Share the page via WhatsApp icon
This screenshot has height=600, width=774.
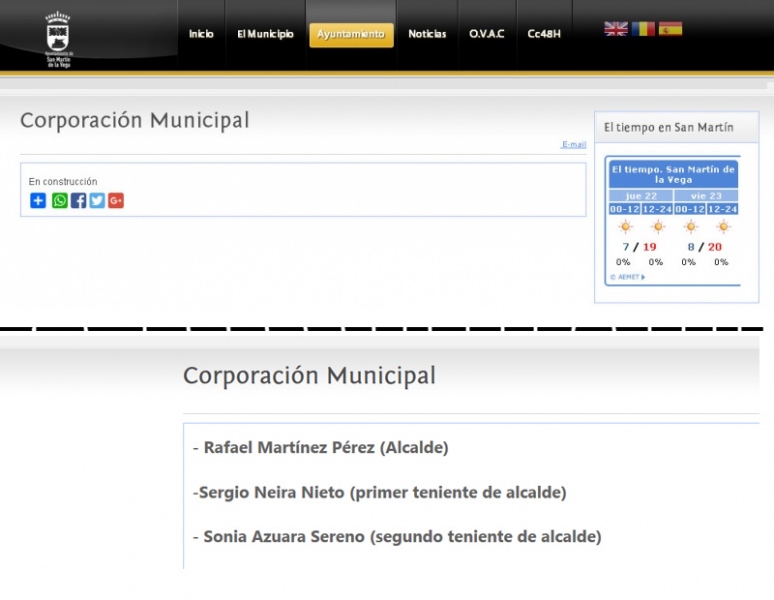[59, 201]
